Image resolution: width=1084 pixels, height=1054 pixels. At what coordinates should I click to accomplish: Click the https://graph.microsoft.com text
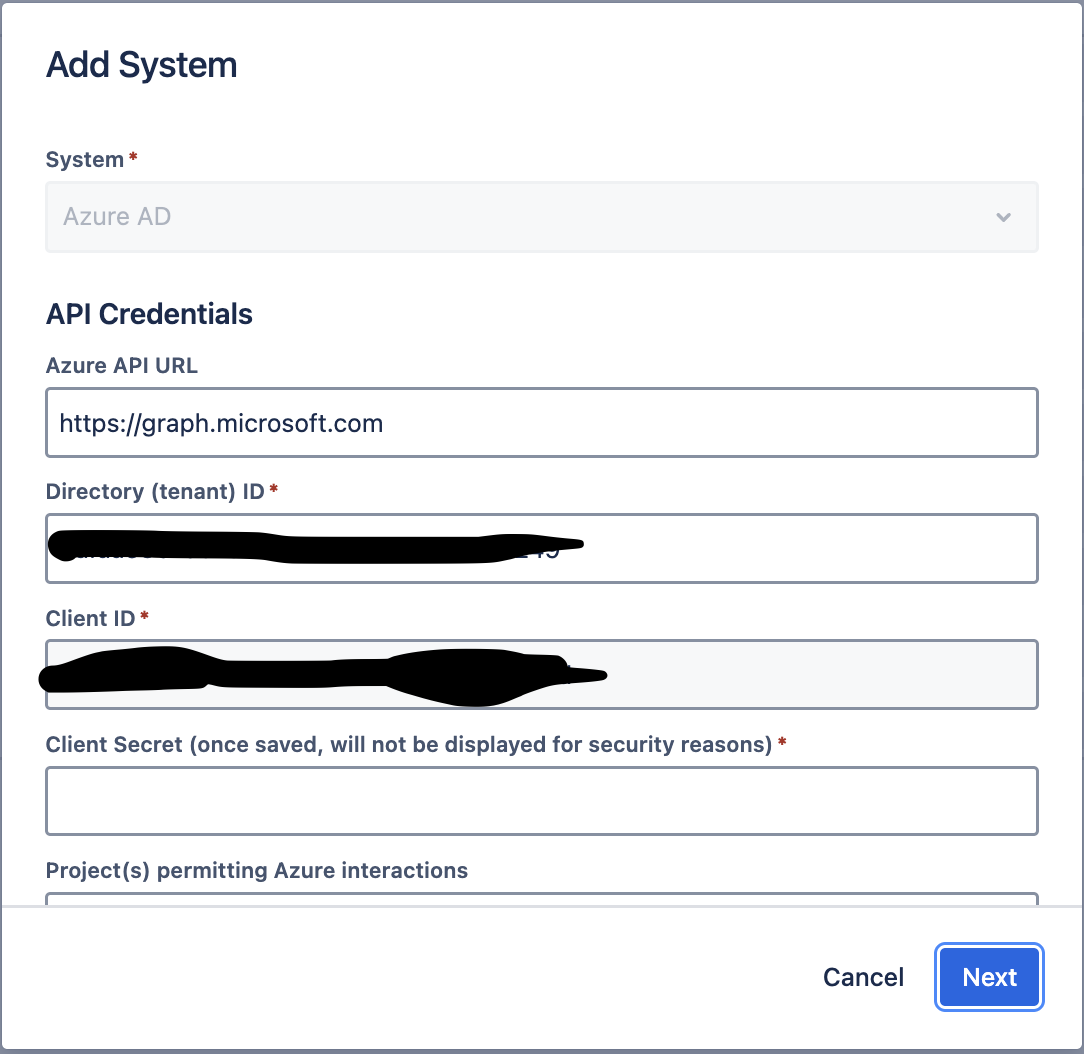pyautogui.click(x=221, y=423)
